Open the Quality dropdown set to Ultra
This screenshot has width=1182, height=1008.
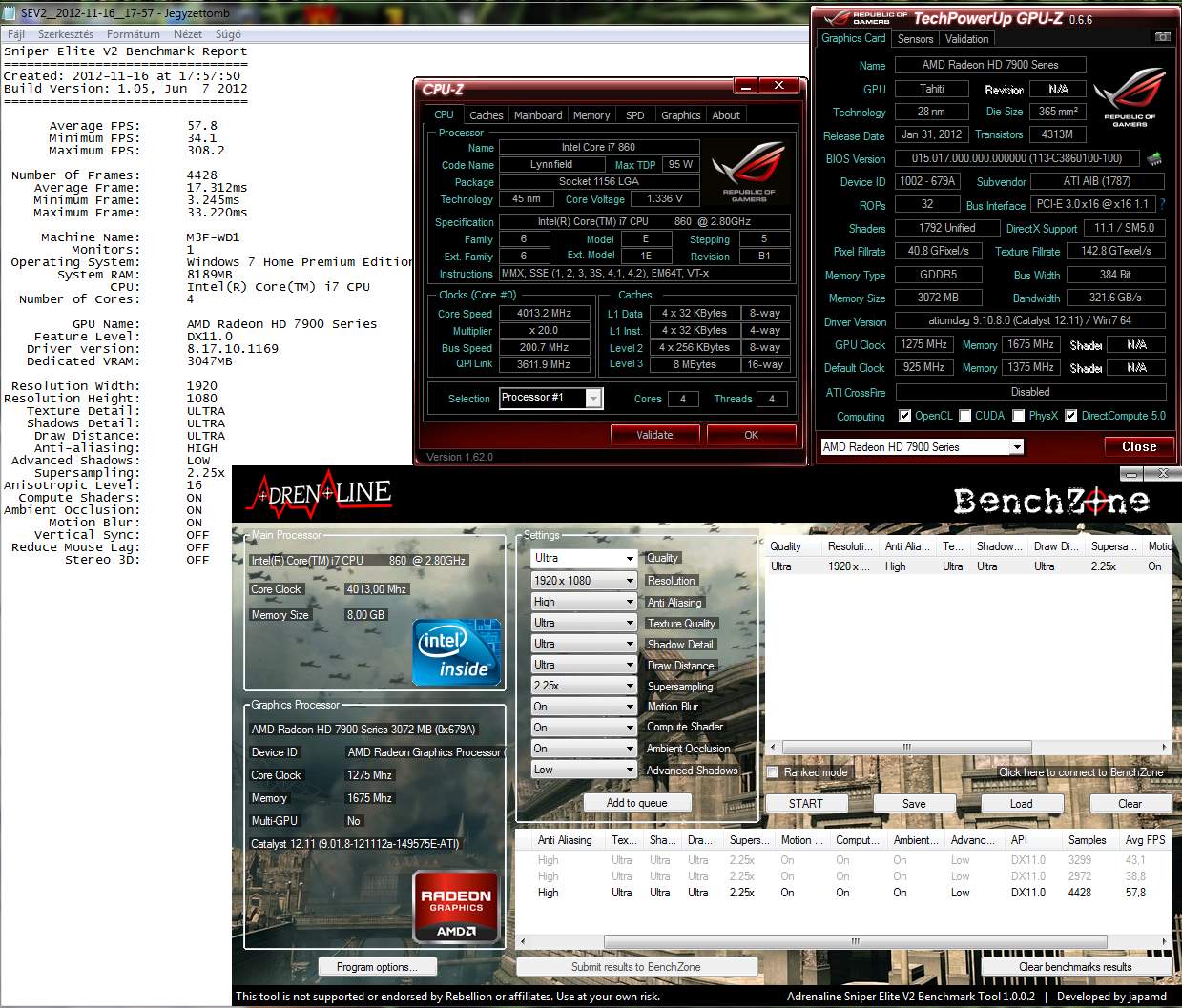pyautogui.click(x=584, y=559)
